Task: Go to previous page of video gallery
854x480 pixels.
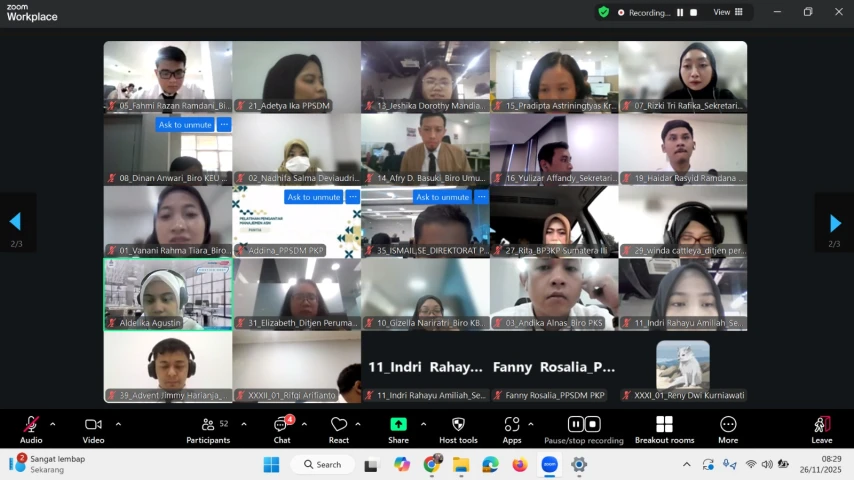Action: click(15, 222)
